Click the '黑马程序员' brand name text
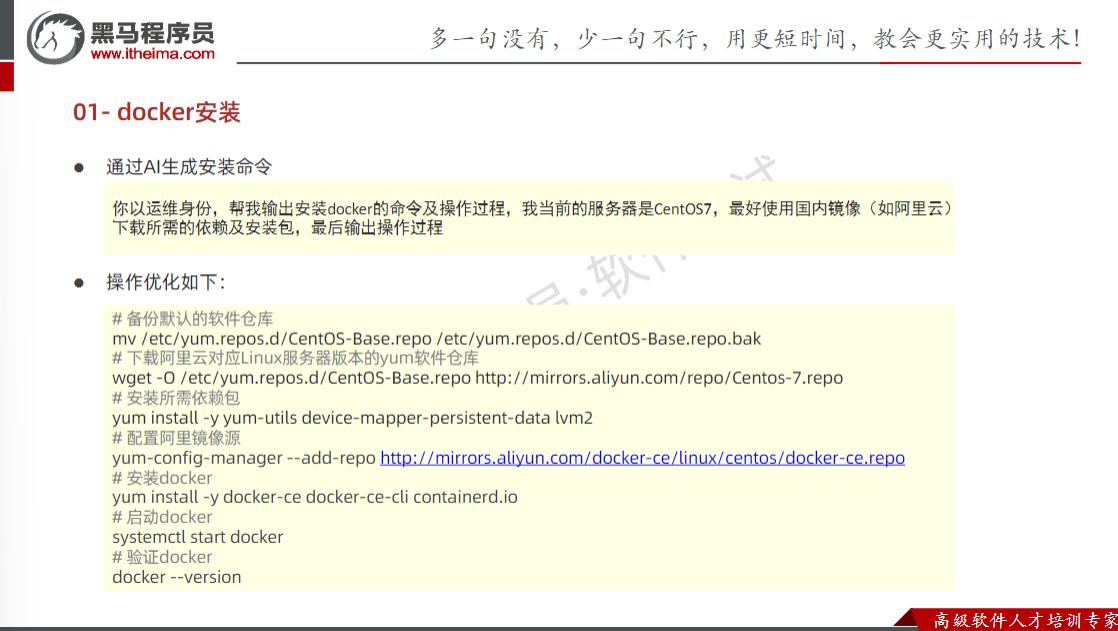 [152, 32]
